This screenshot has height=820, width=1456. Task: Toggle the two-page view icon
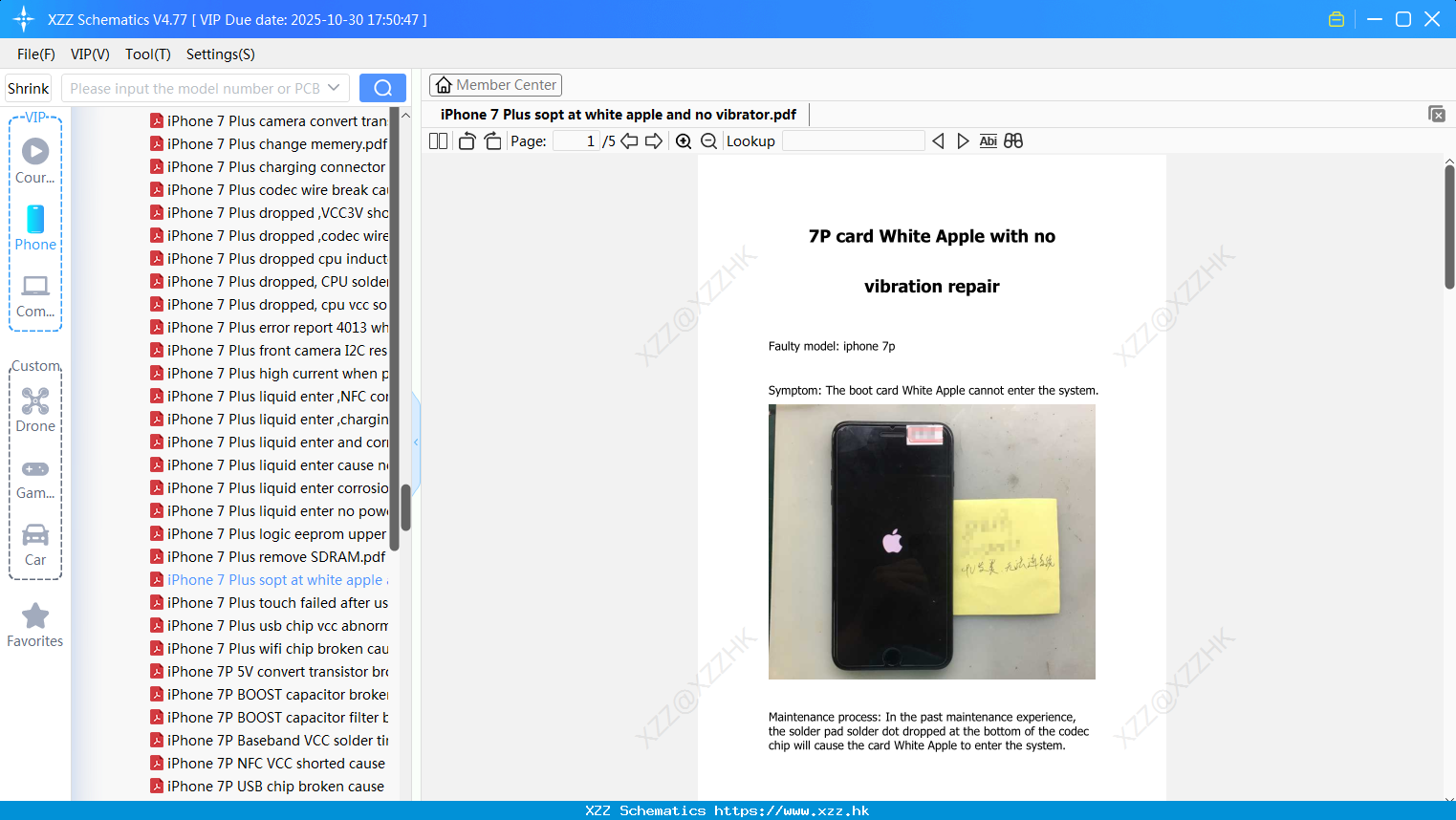point(438,141)
